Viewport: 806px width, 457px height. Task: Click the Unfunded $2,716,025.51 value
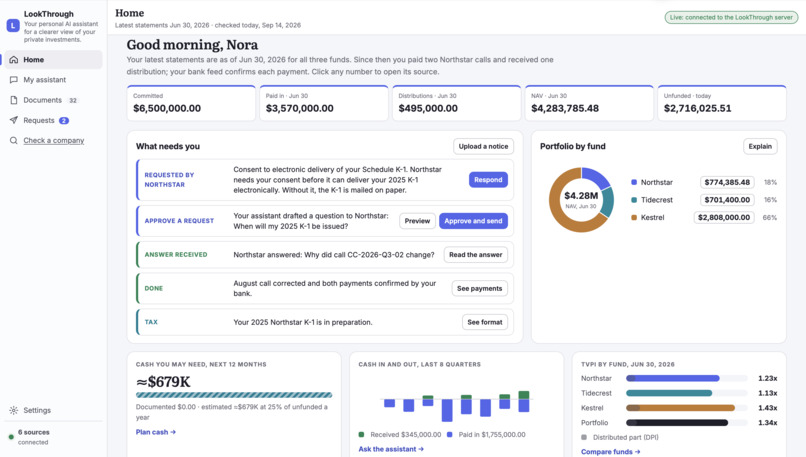[698, 108]
